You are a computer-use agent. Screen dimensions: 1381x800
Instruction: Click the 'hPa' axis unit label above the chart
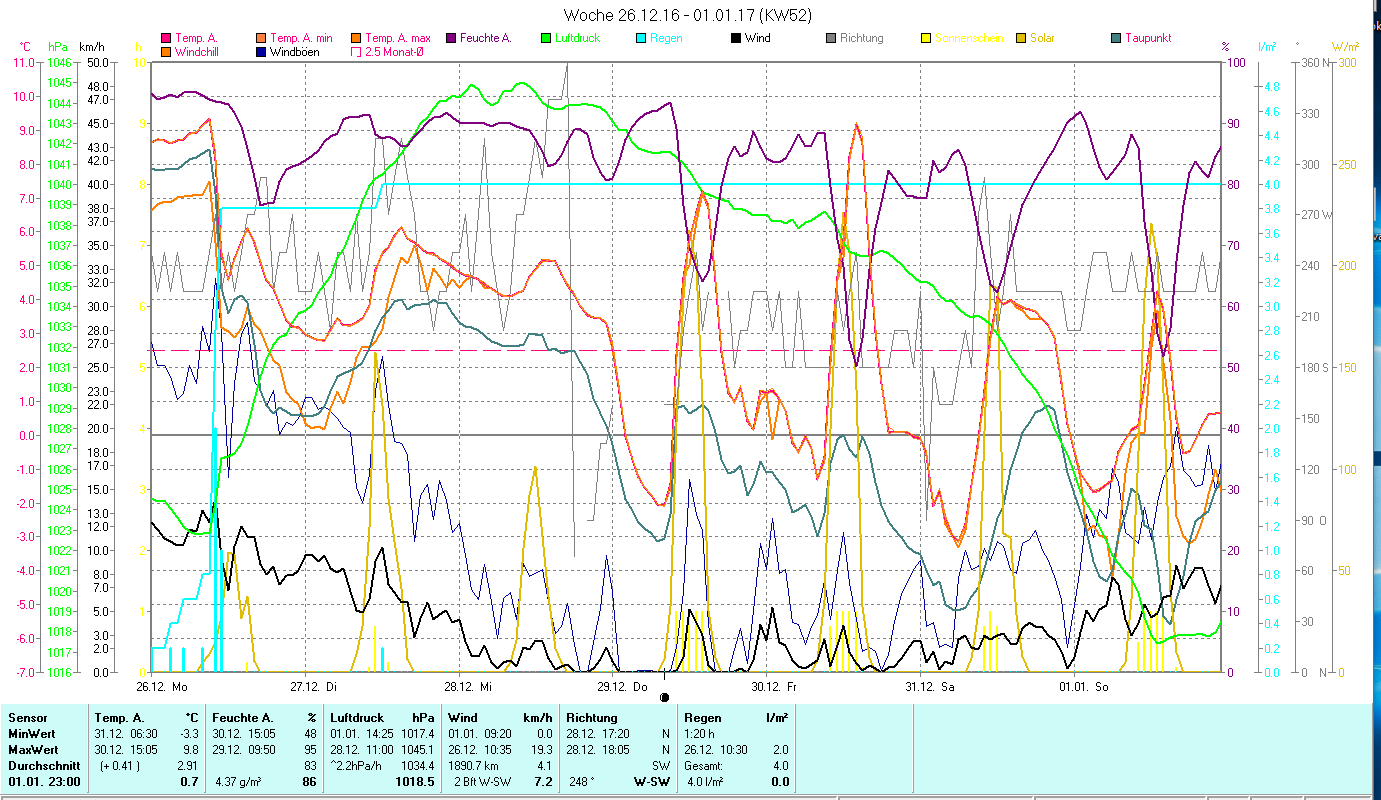pyautogui.click(x=59, y=47)
